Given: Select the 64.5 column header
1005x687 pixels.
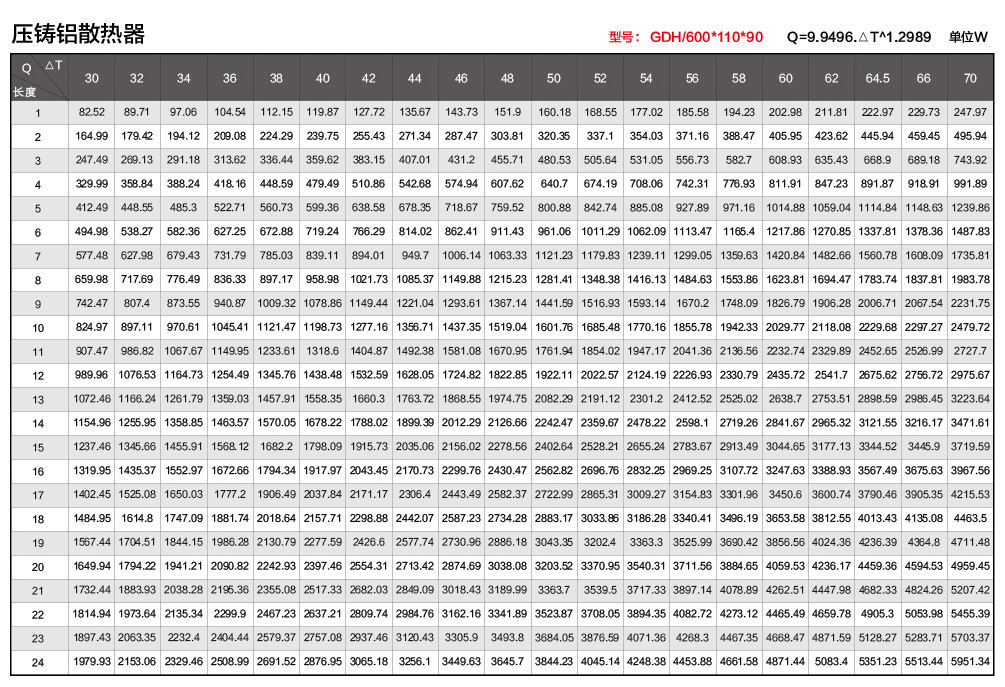Looking at the screenshot, I should pyautogui.click(x=877, y=78).
